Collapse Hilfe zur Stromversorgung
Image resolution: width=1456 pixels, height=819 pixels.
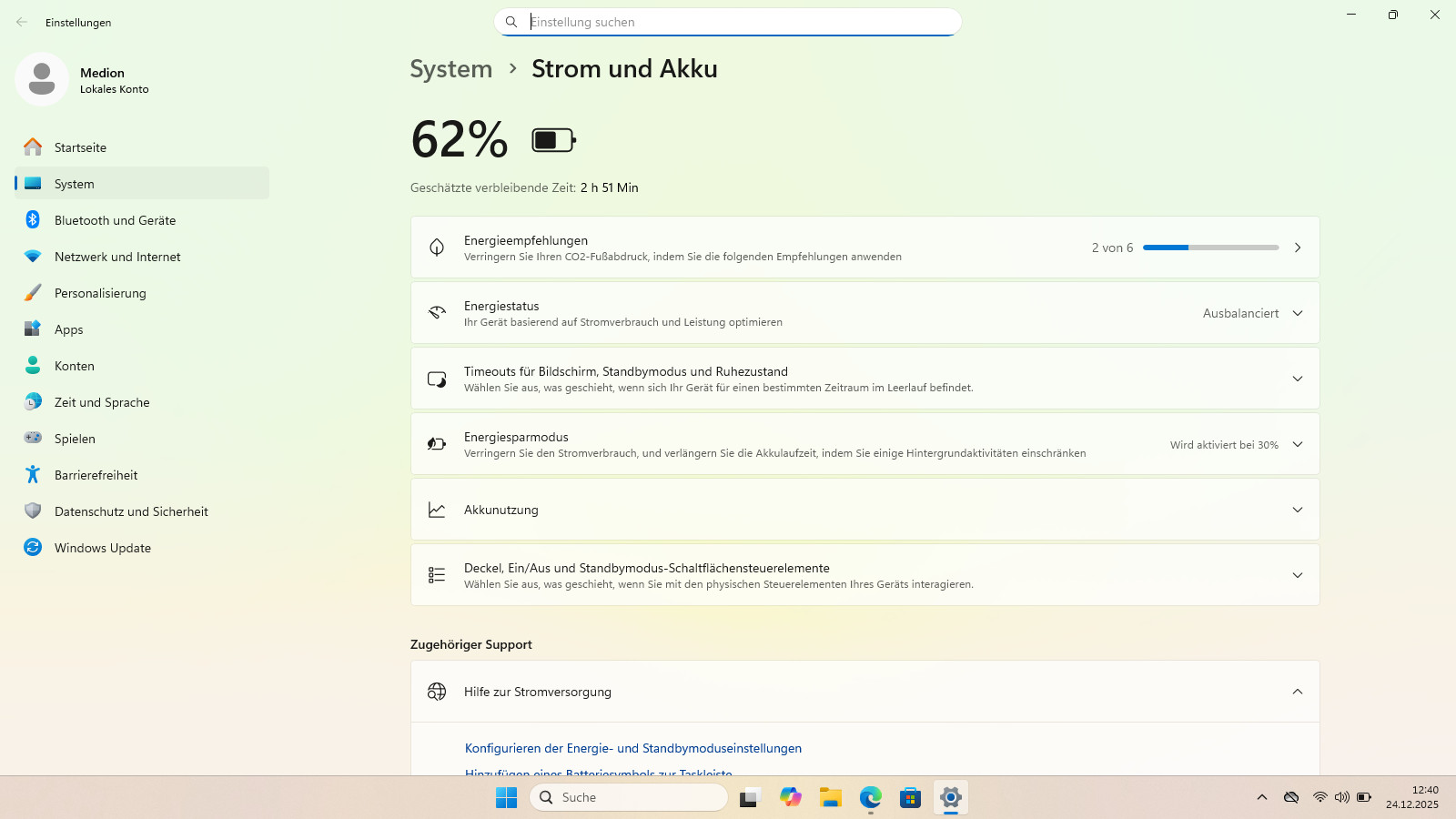tap(1298, 692)
